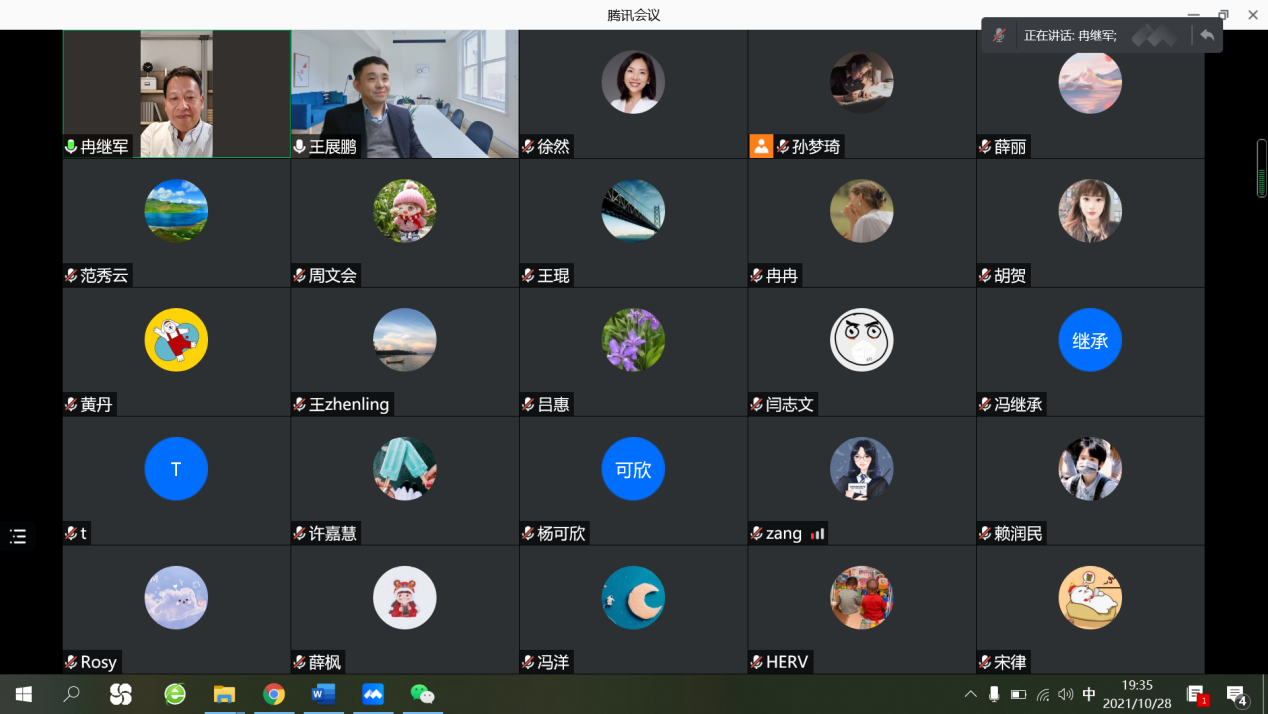This screenshot has height=714, width=1268.
Task: Click the microphone icon beside 王展鹏
Action: [x=299, y=147]
